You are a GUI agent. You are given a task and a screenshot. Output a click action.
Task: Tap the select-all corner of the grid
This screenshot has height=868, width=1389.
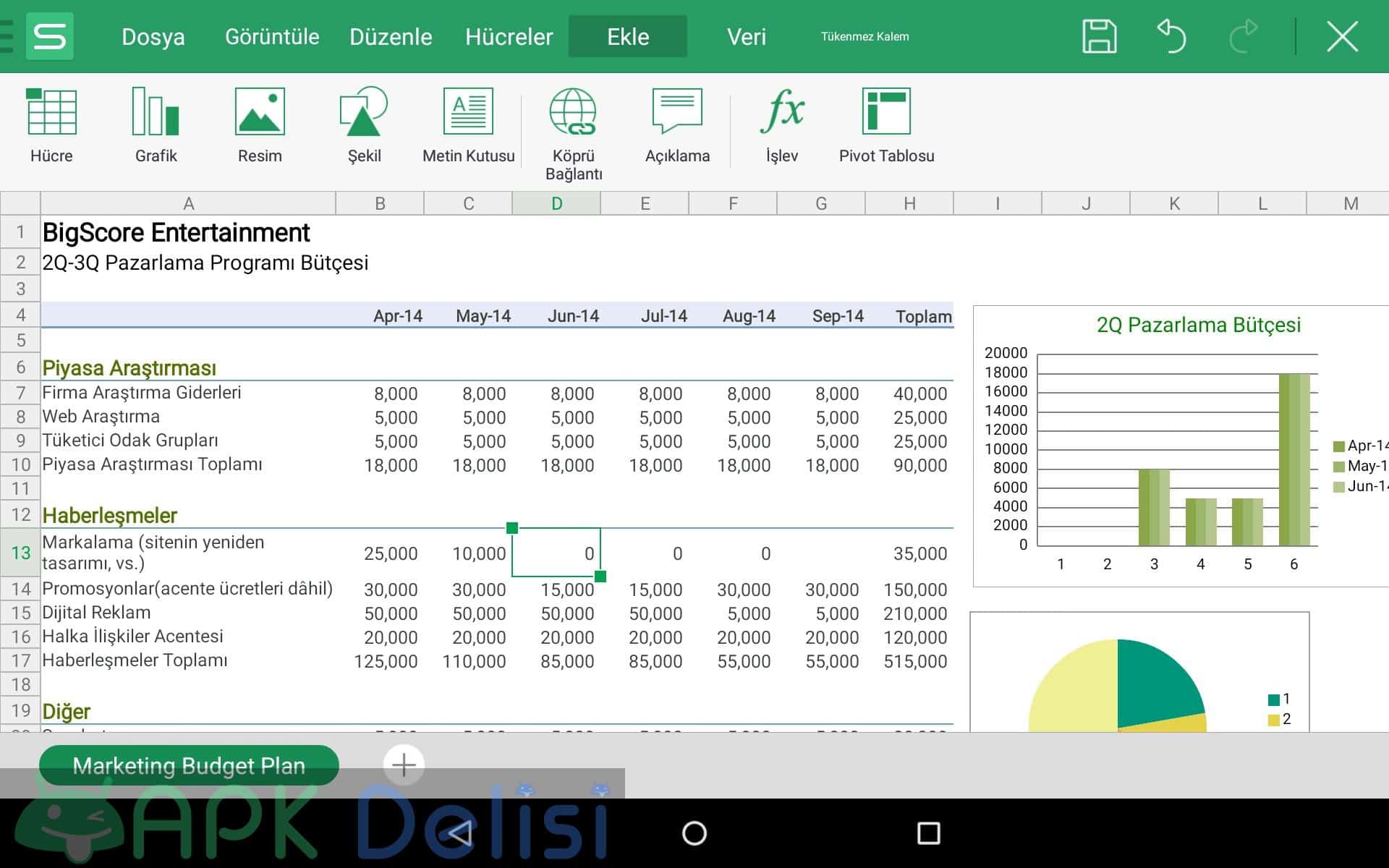point(20,203)
